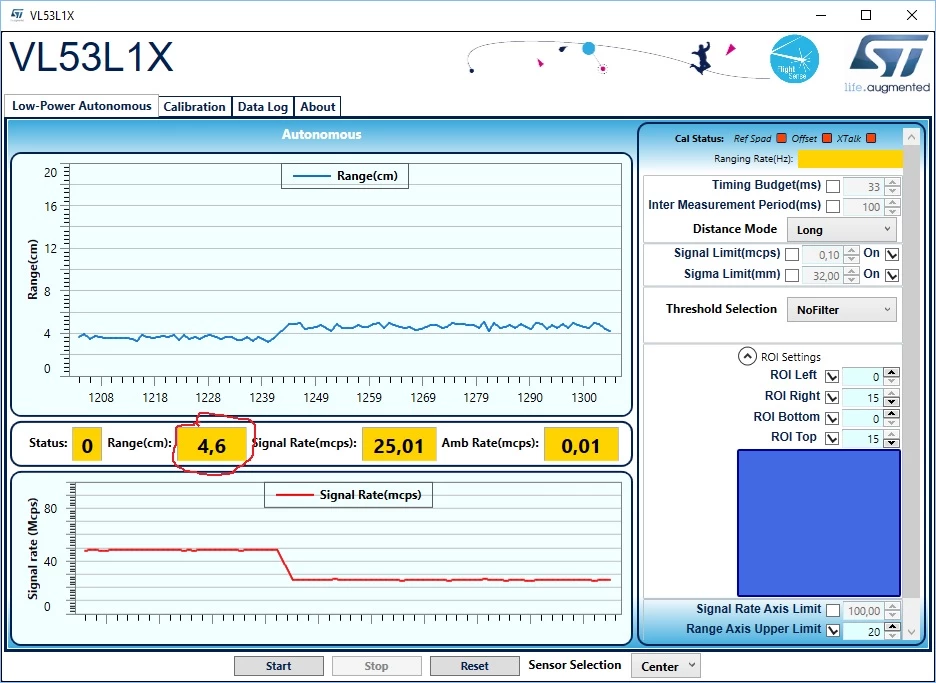Open the About tab
The image size is (936, 683).
point(318,107)
